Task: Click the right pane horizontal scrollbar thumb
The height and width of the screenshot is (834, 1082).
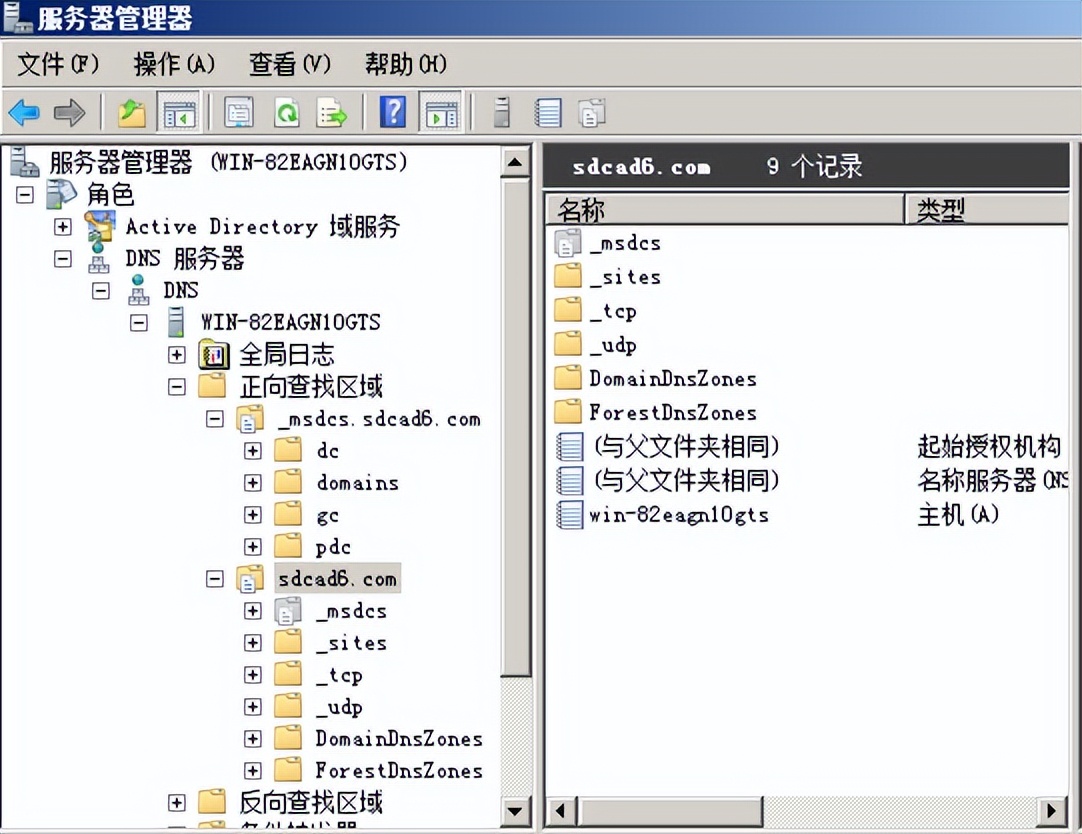Action: pos(669,811)
